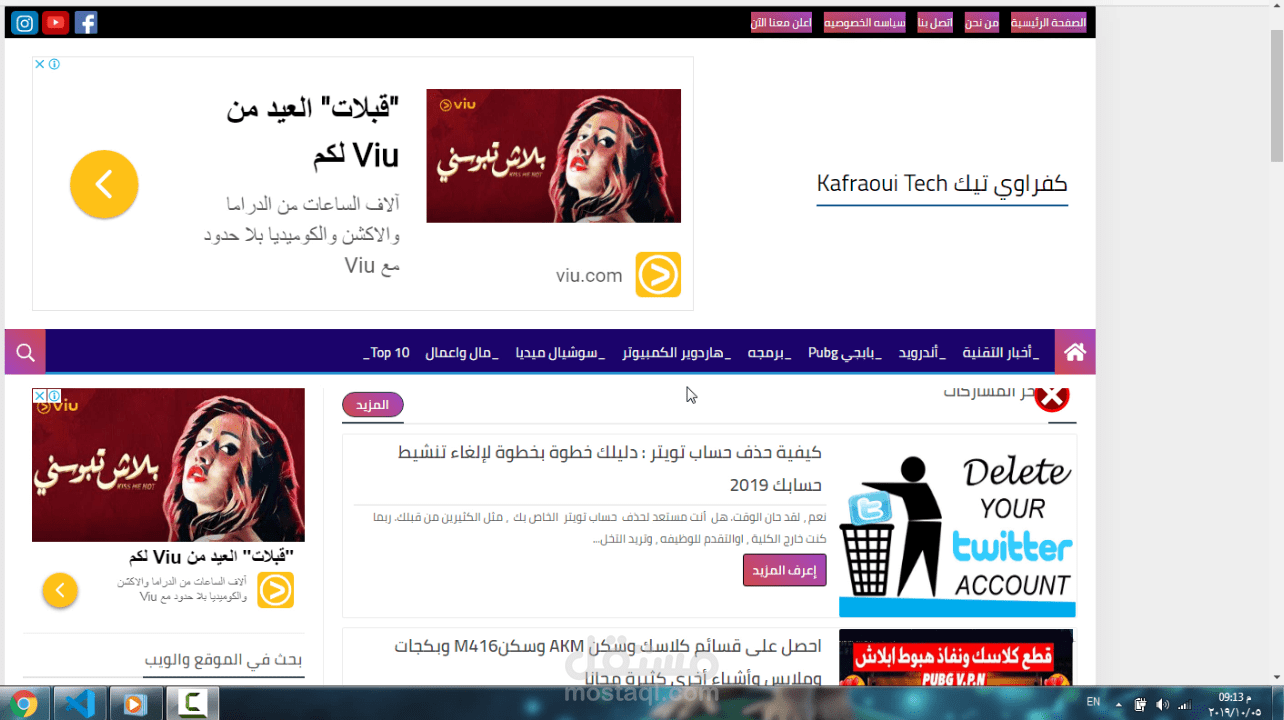Open سياسه الخصوصيه top menu link
Image resolution: width=1284 pixels, height=720 pixels.
[x=864, y=22]
